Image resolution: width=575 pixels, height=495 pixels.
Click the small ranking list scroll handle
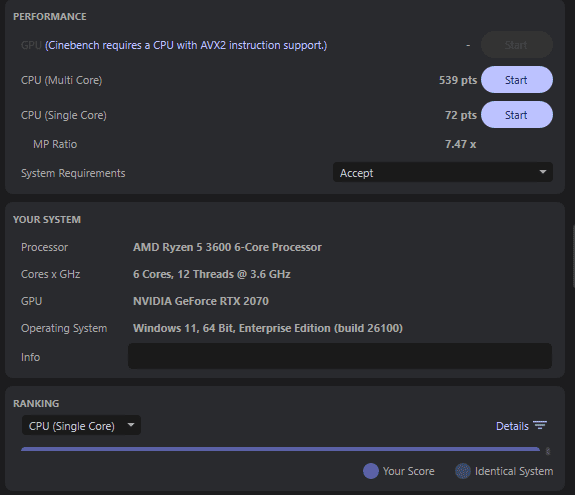(x=548, y=451)
